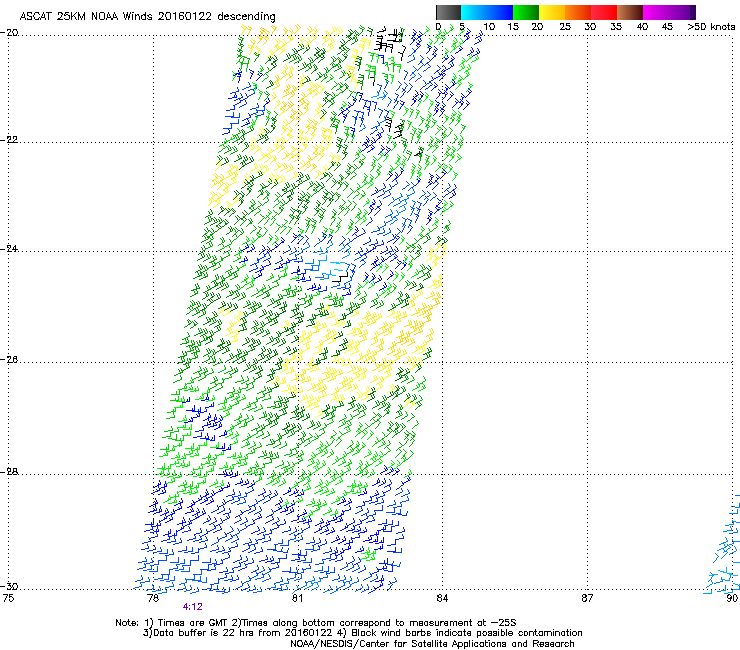
Task: Click the gray 0-5 knots color swatch
Action: point(448,12)
